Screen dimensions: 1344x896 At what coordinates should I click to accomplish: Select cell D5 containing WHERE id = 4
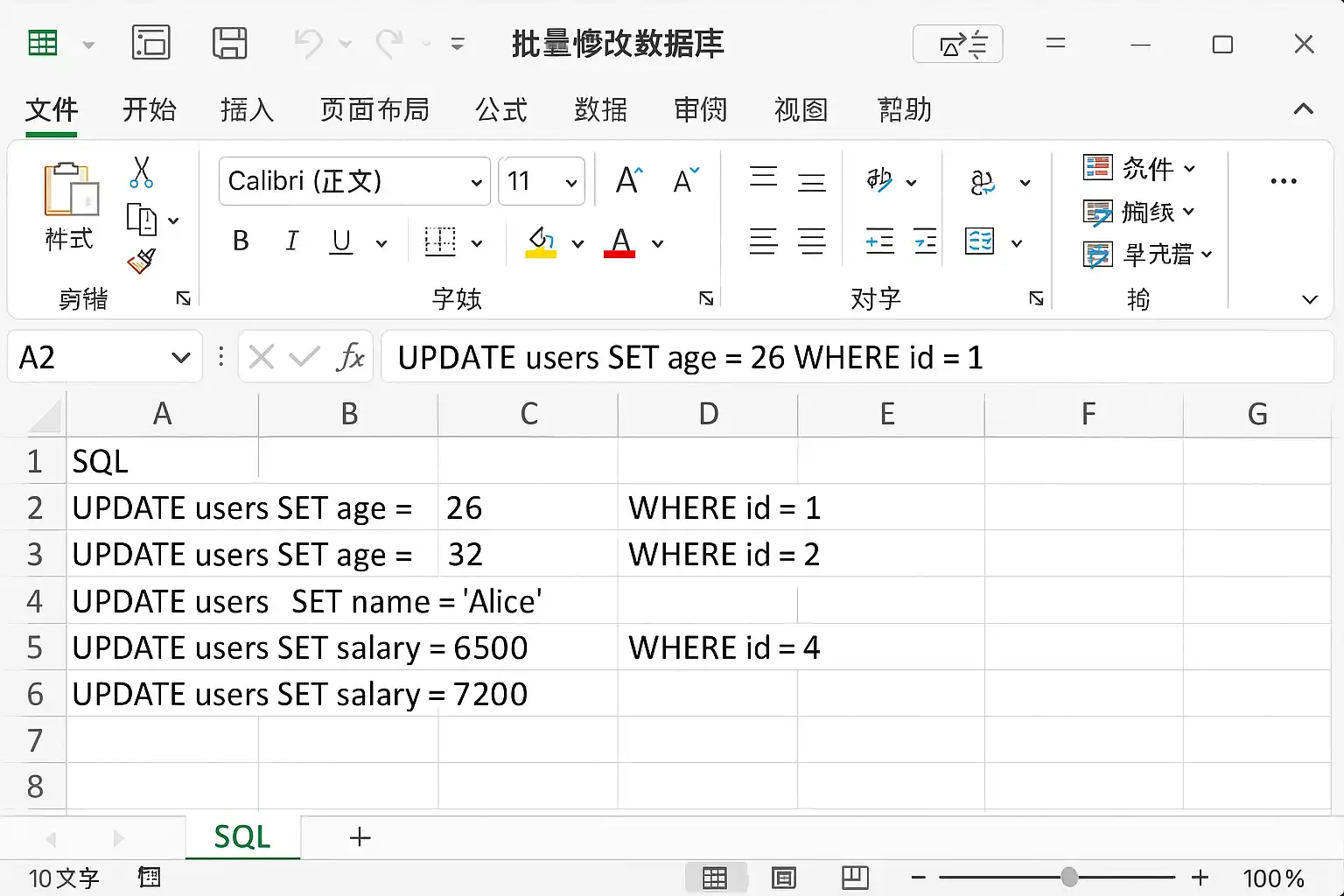[708, 647]
